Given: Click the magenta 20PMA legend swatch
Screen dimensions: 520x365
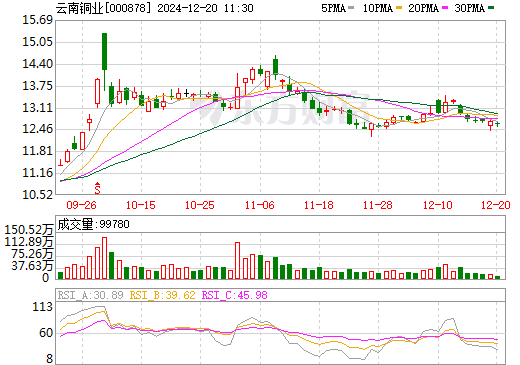Looking at the screenshot, I should pyautogui.click(x=445, y=8).
